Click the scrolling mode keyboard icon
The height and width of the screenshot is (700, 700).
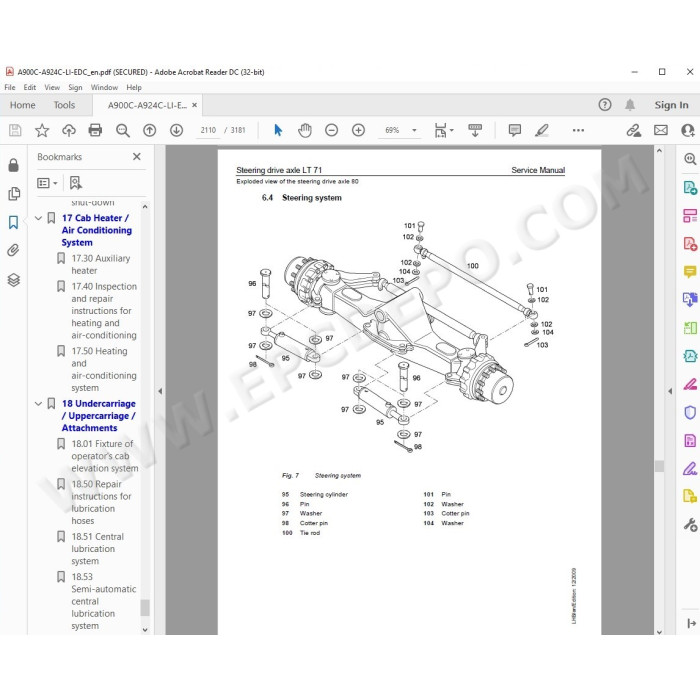(x=475, y=130)
